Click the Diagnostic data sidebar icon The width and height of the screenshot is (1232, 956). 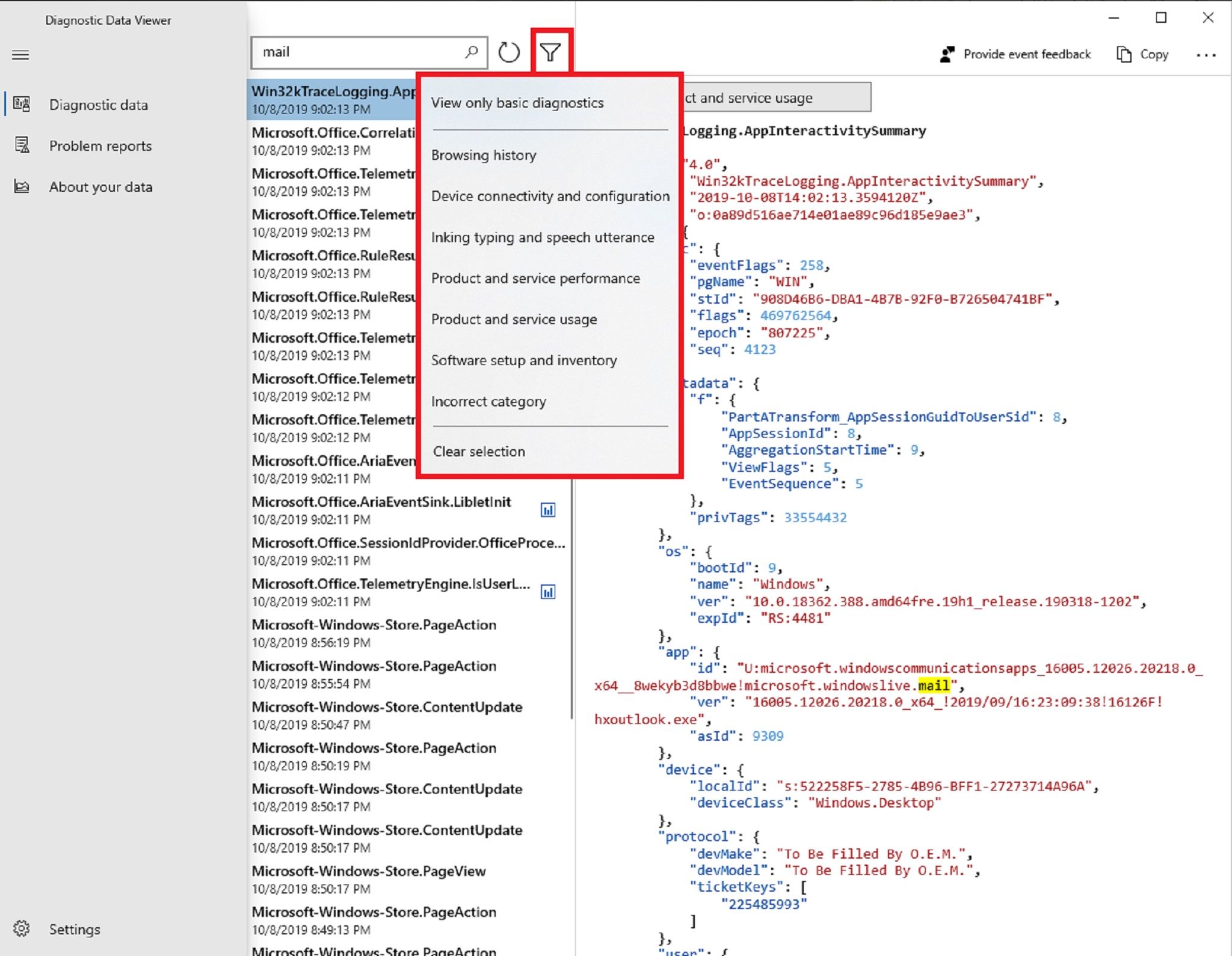click(22, 105)
